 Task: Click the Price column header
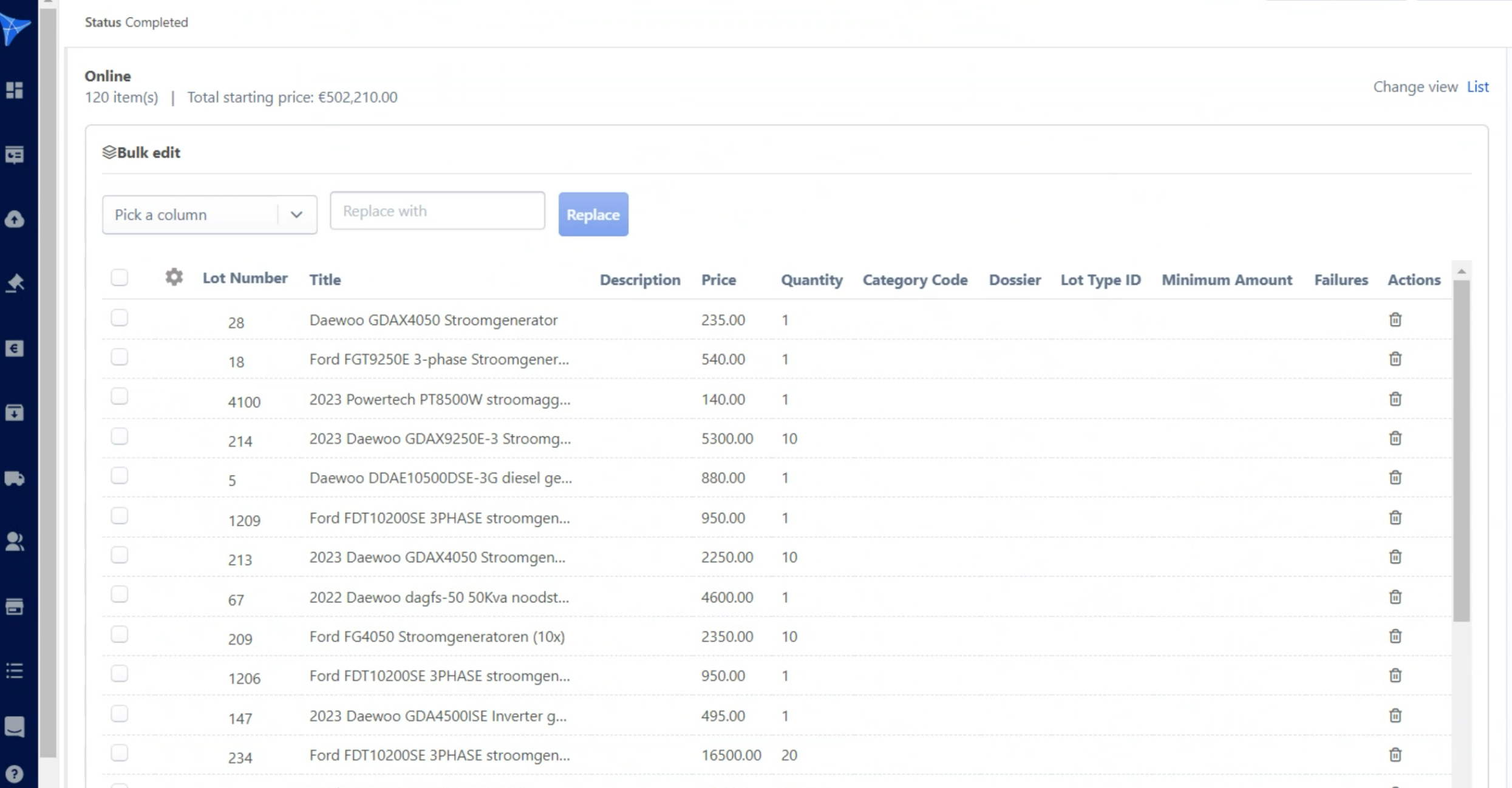tap(718, 280)
